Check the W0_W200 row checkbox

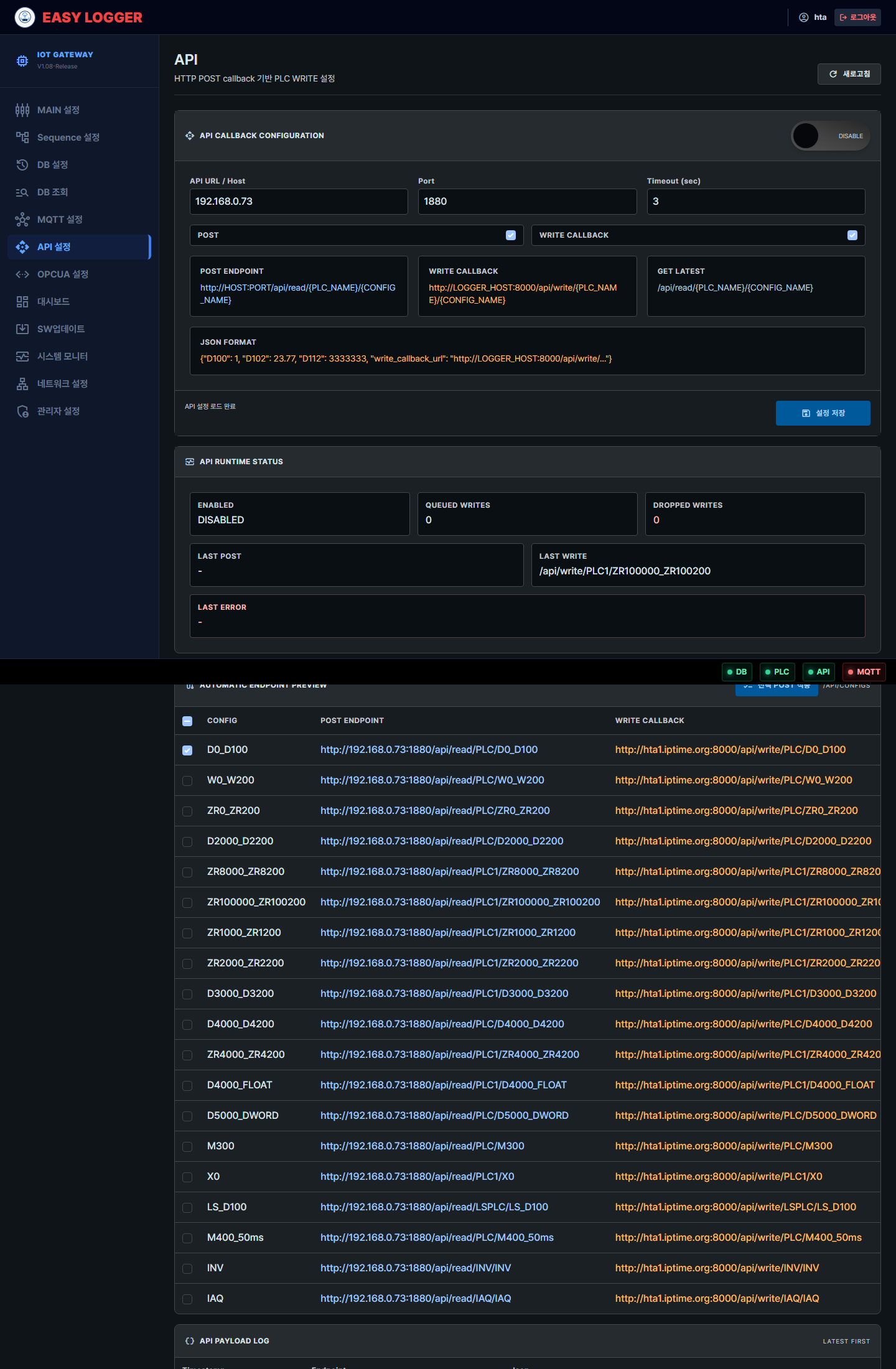pyautogui.click(x=187, y=781)
